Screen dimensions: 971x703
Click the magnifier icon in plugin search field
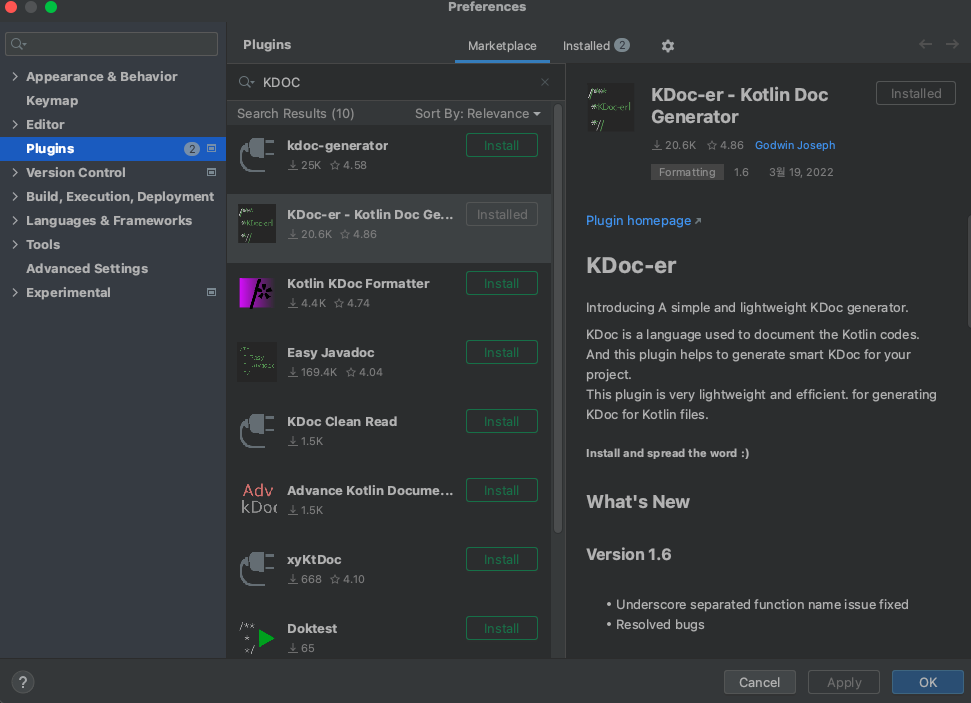pyautogui.click(x=246, y=82)
